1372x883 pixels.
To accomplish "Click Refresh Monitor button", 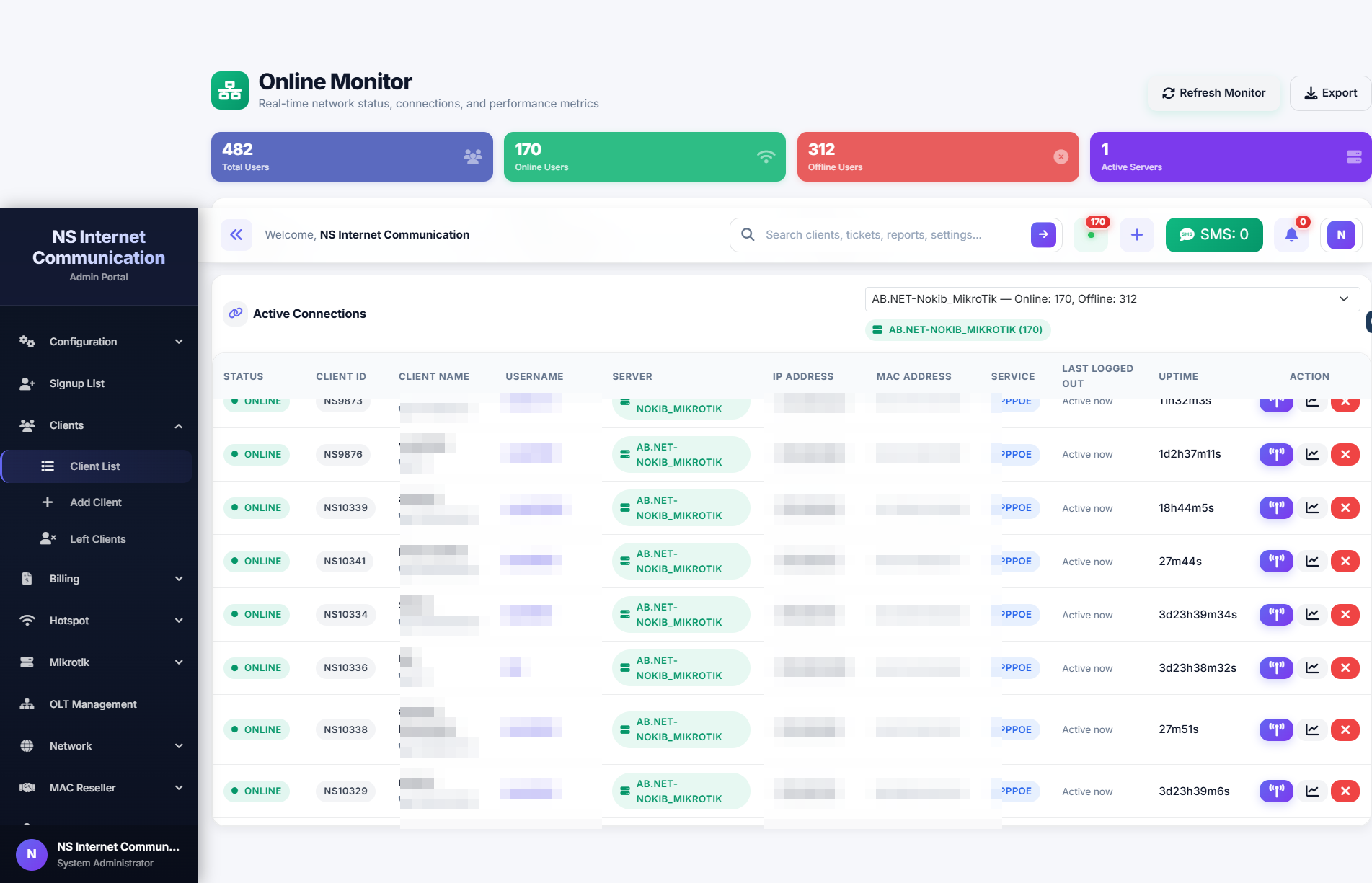I will click(1214, 93).
